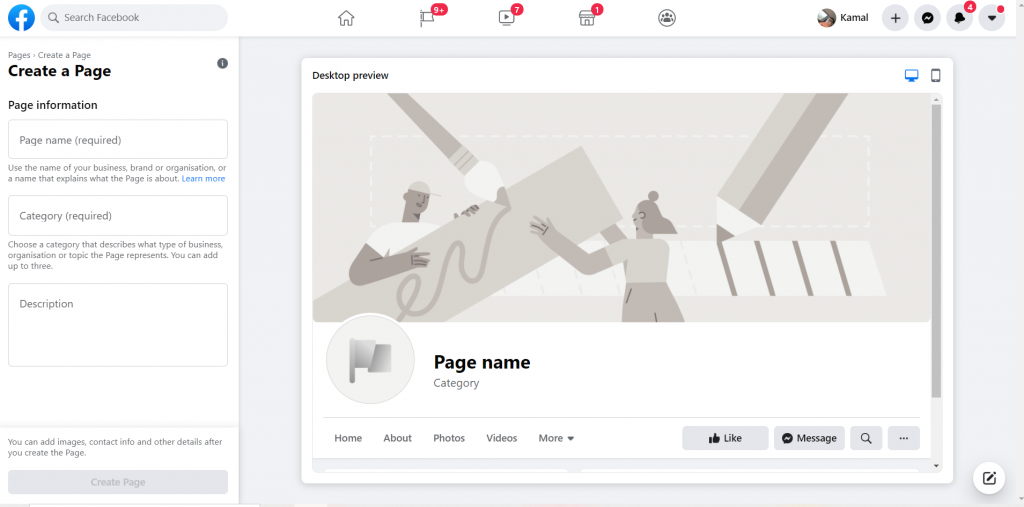Open the Facebook Home icon
The image size is (1024, 507).
pos(346,18)
